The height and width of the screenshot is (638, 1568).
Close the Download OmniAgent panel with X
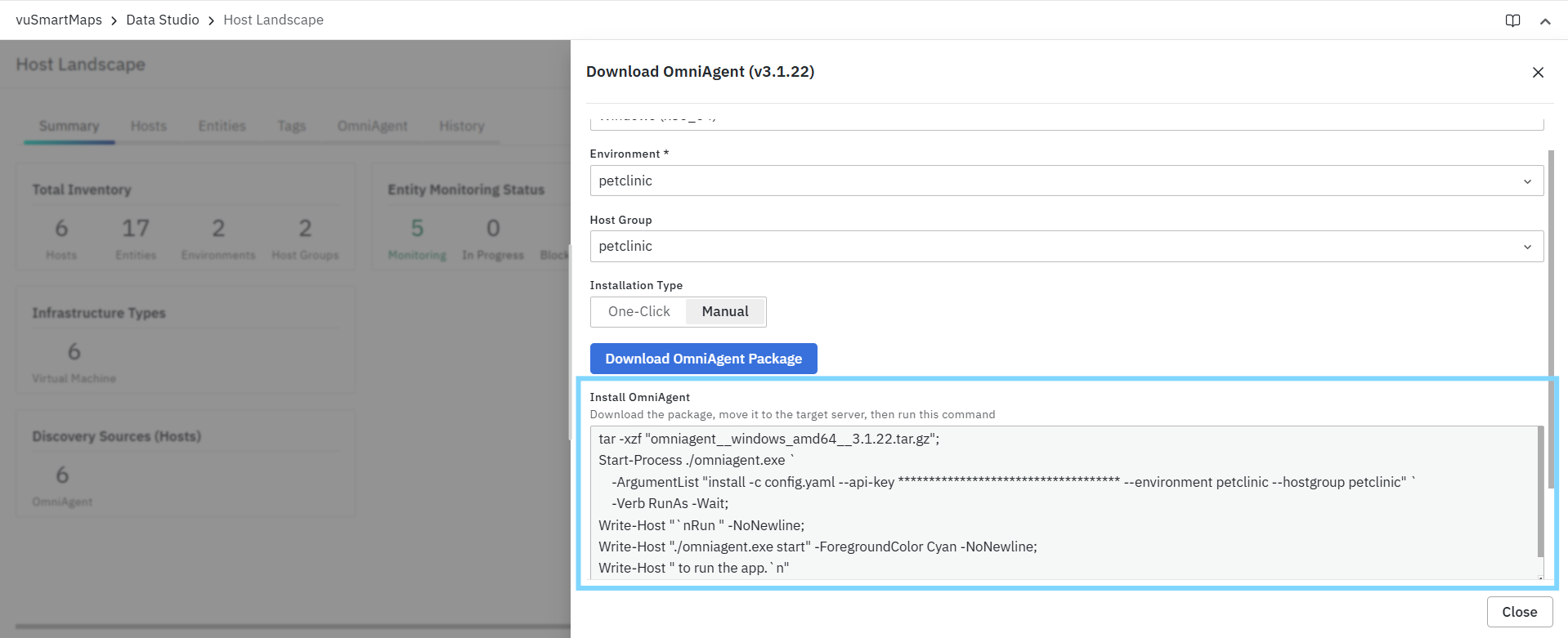pos(1538,73)
